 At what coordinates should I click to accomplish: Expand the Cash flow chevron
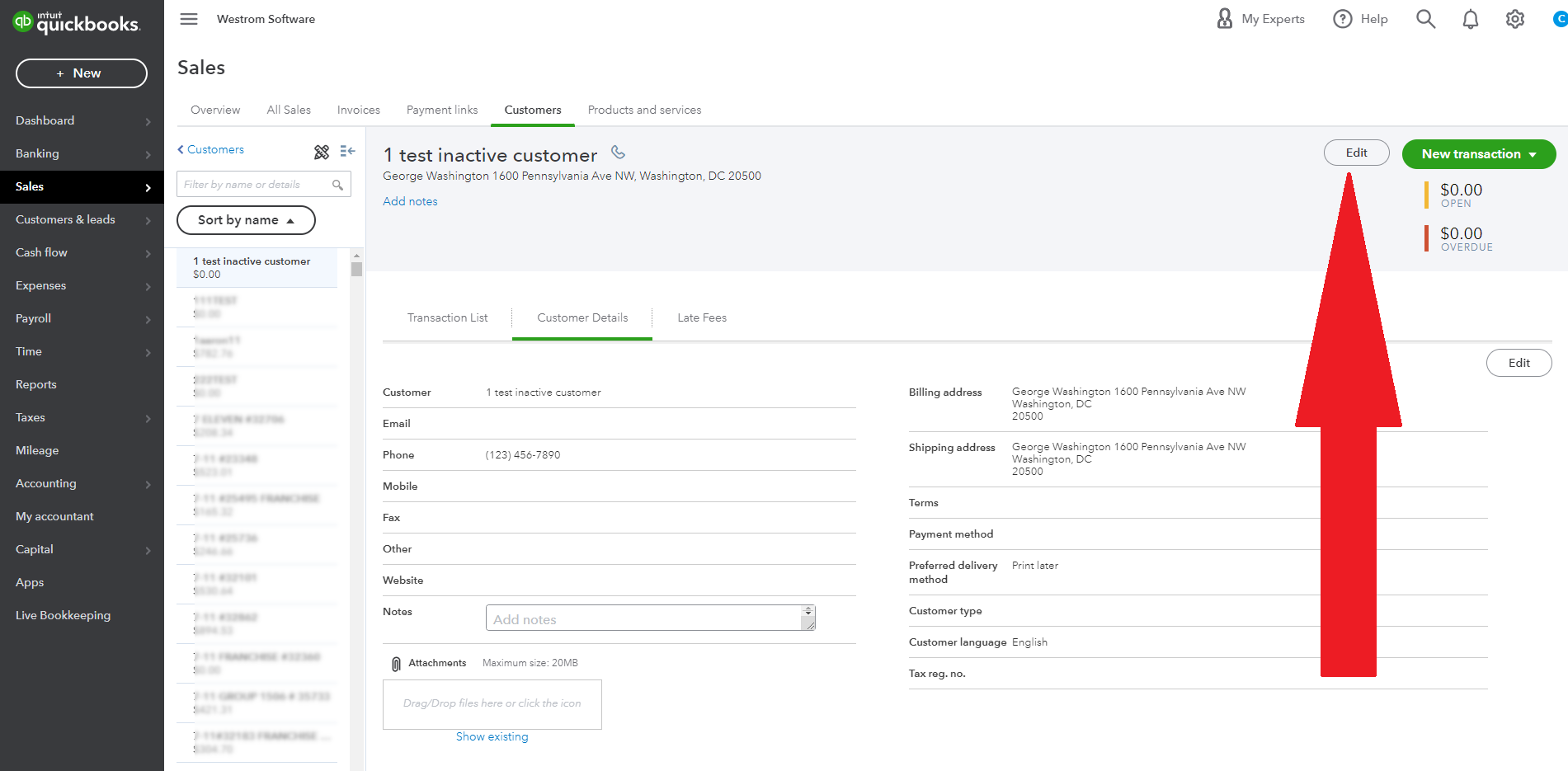coord(148,253)
